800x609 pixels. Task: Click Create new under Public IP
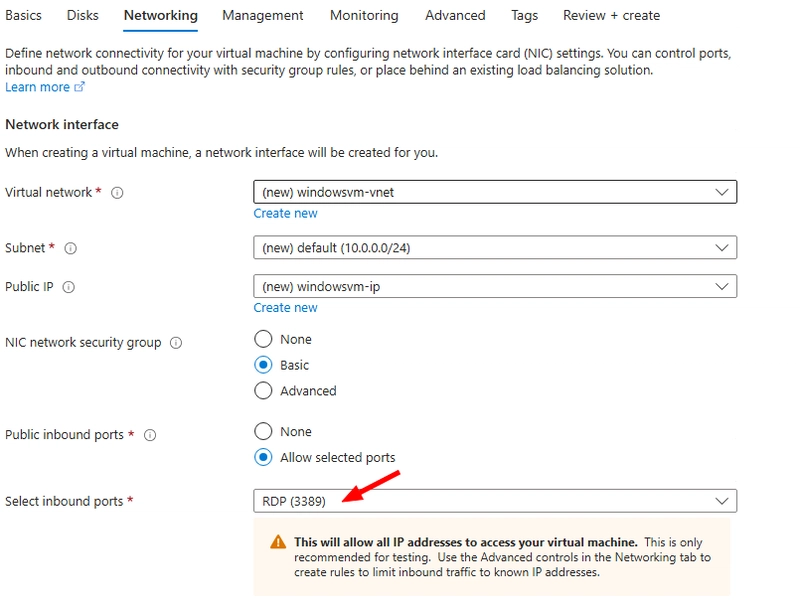tap(285, 308)
